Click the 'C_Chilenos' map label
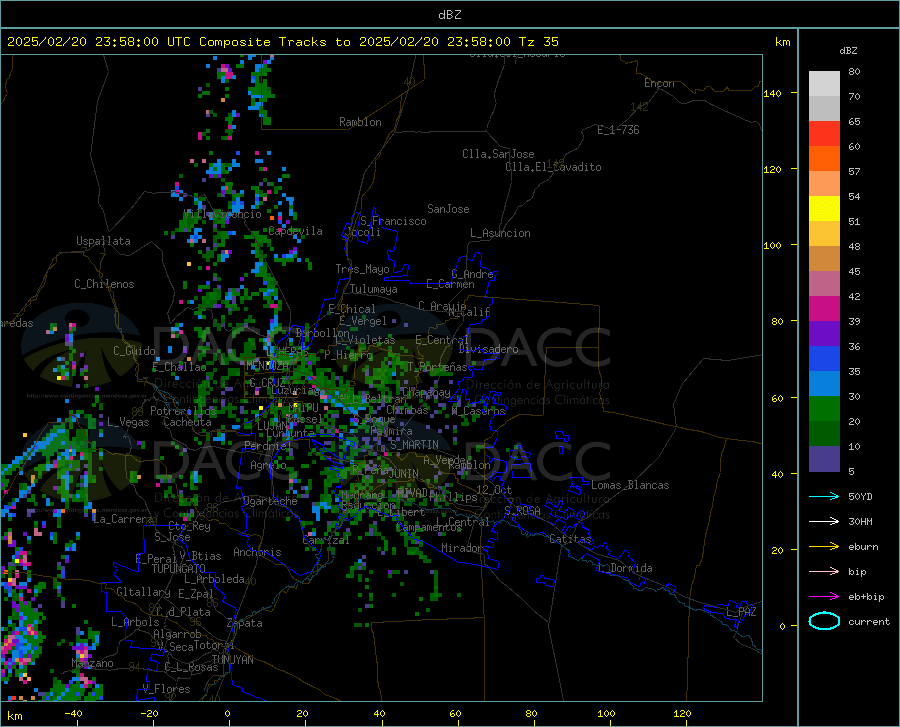Image resolution: width=900 pixels, height=727 pixels. pos(104,284)
